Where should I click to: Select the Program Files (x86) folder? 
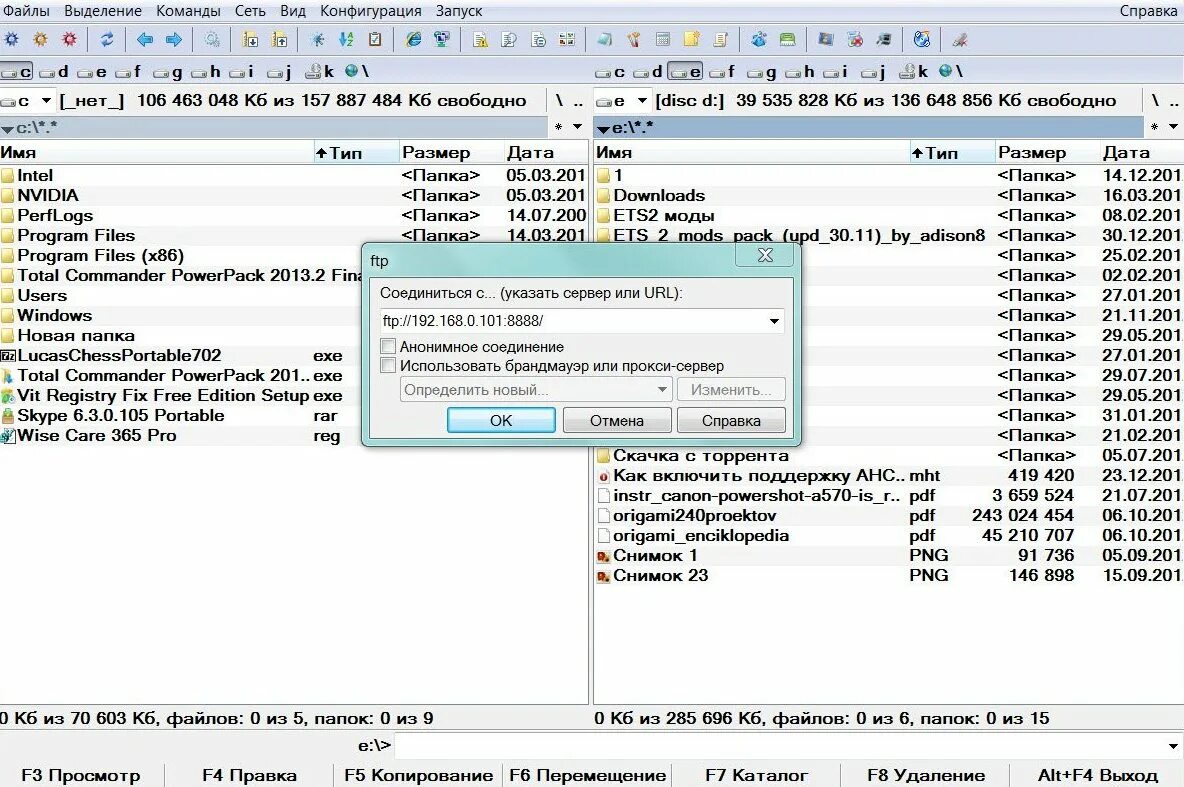point(100,255)
